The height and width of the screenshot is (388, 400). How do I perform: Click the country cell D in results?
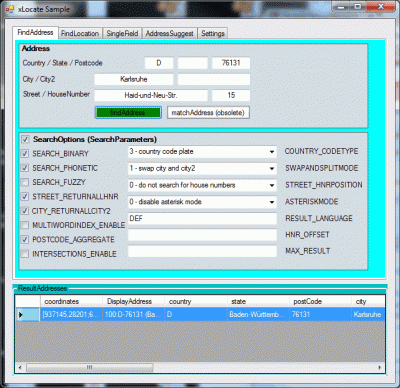pos(196,314)
